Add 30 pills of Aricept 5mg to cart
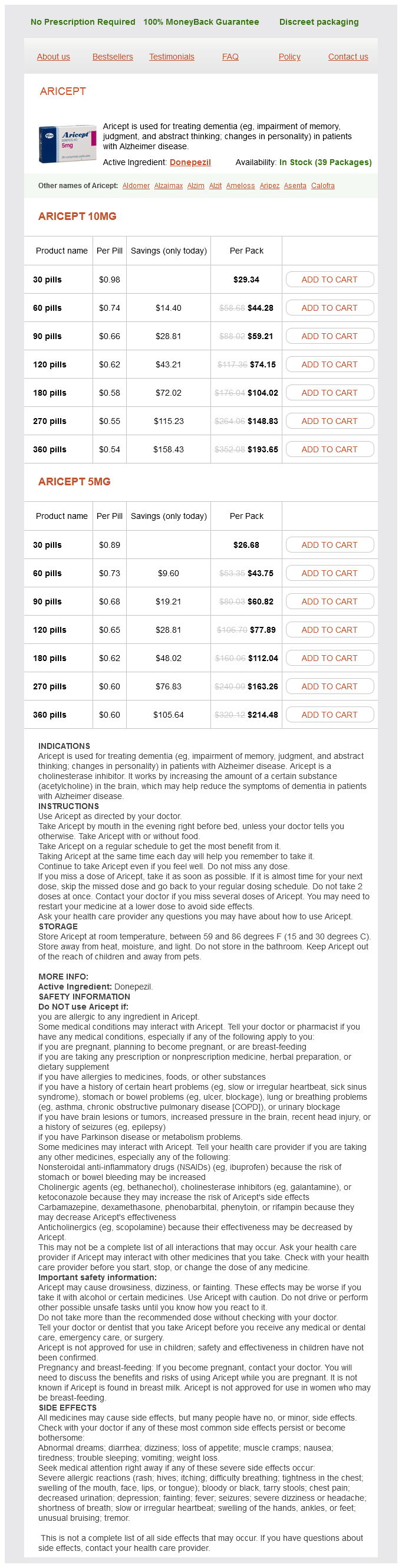 [329, 545]
